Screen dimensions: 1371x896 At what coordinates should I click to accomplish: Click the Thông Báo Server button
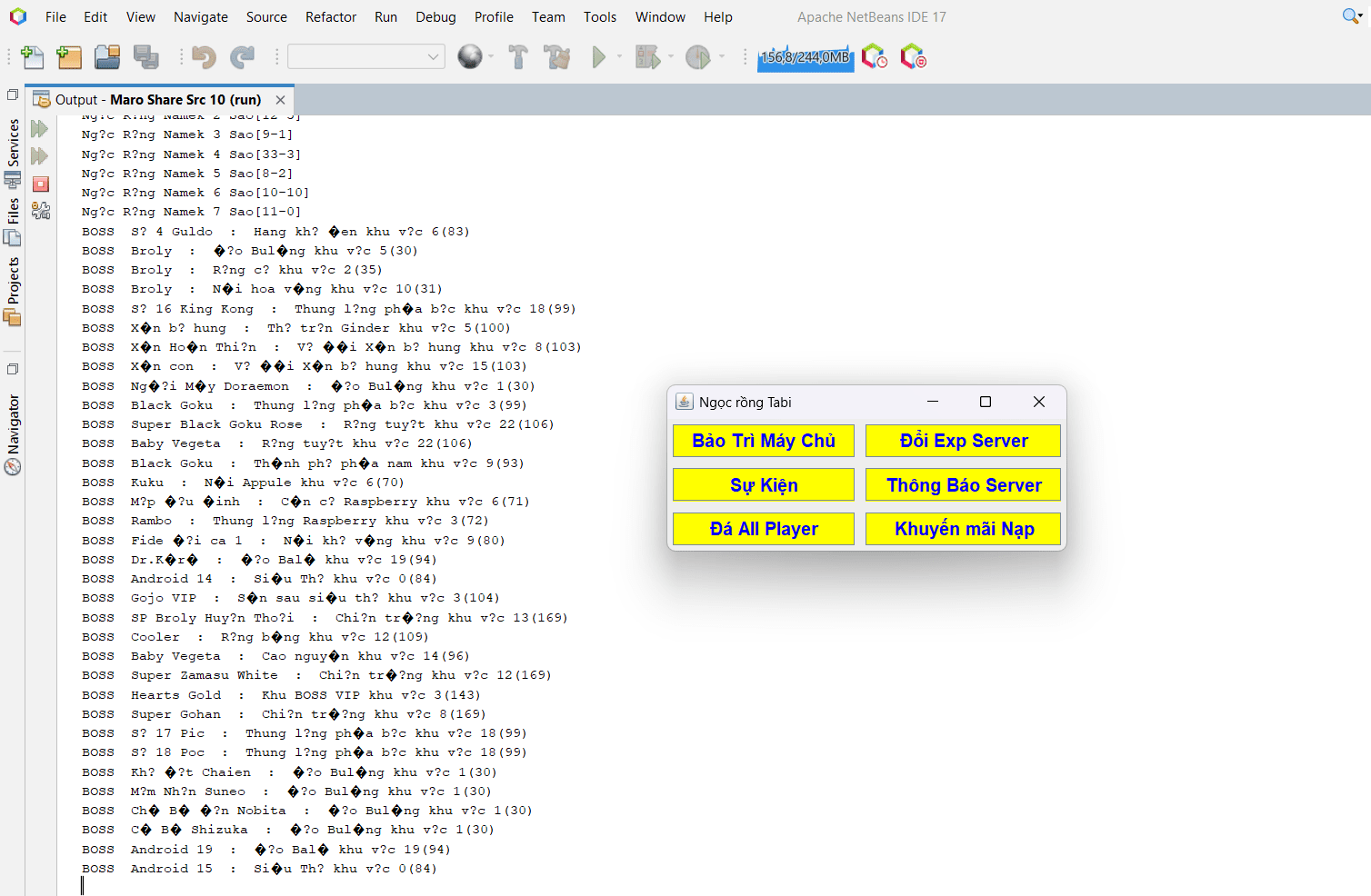pos(964,485)
